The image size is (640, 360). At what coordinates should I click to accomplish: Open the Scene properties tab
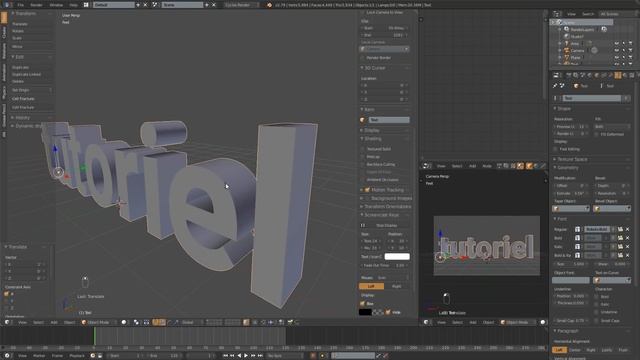(x=582, y=75)
